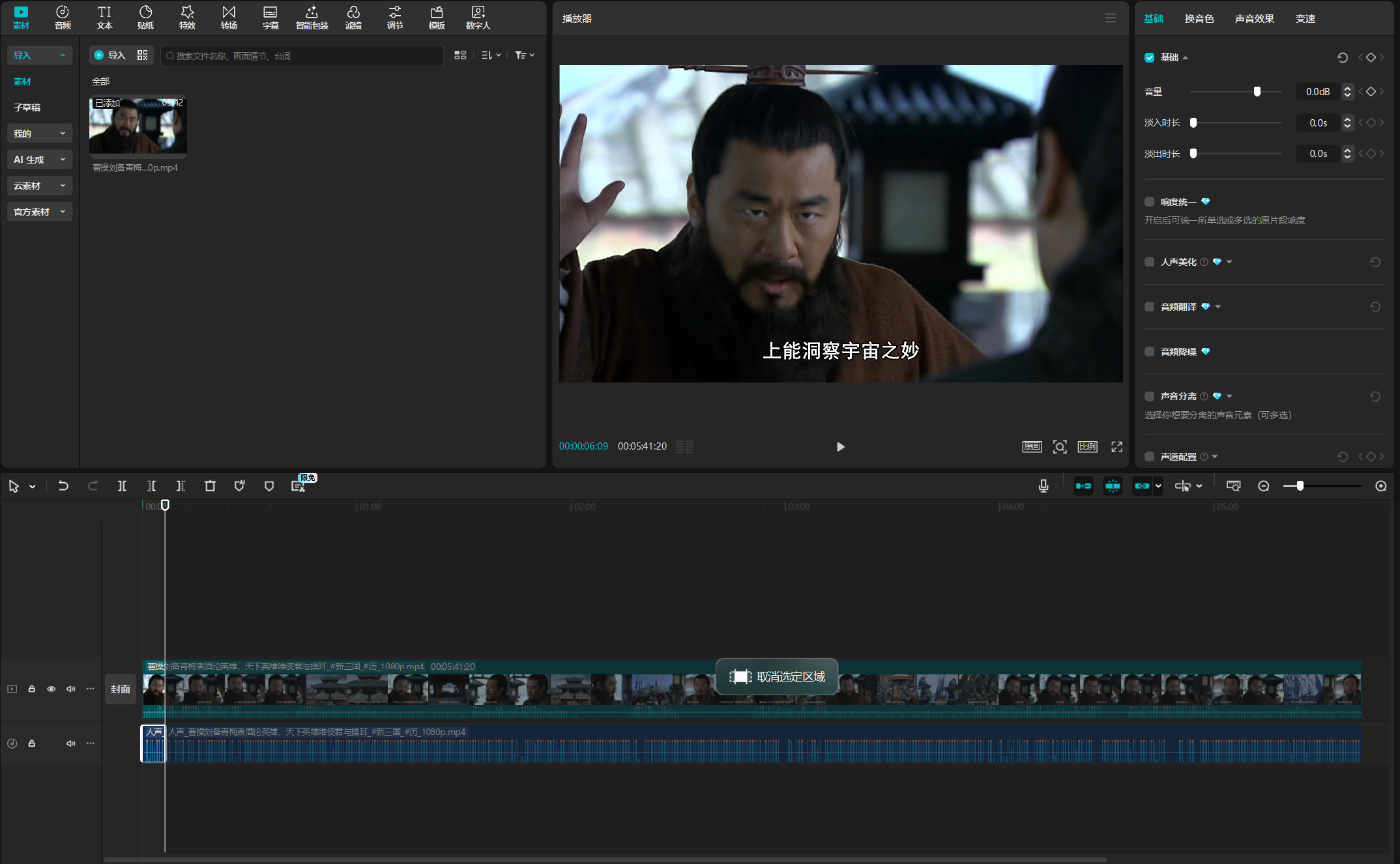Enable the 音频降噪 noise reduction checkbox
1400x864 pixels.
coord(1150,352)
